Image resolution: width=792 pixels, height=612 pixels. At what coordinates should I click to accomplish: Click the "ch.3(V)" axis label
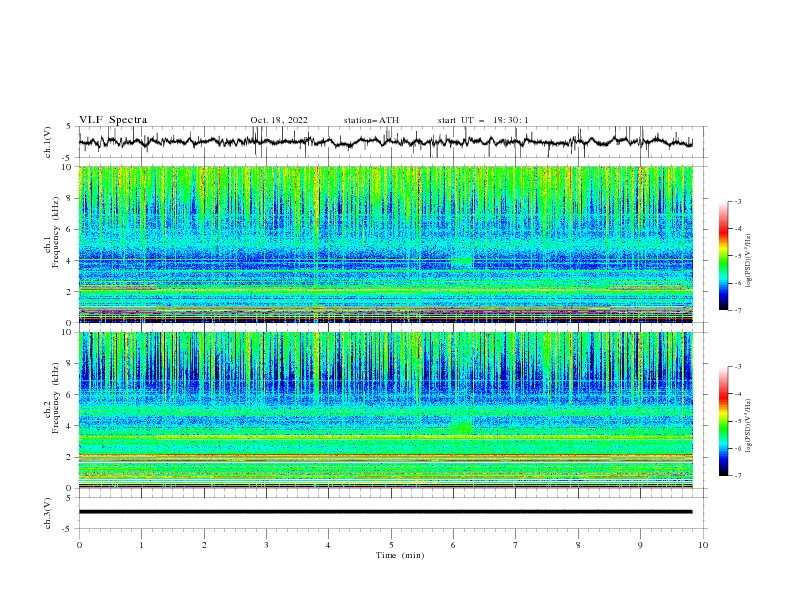(48, 513)
